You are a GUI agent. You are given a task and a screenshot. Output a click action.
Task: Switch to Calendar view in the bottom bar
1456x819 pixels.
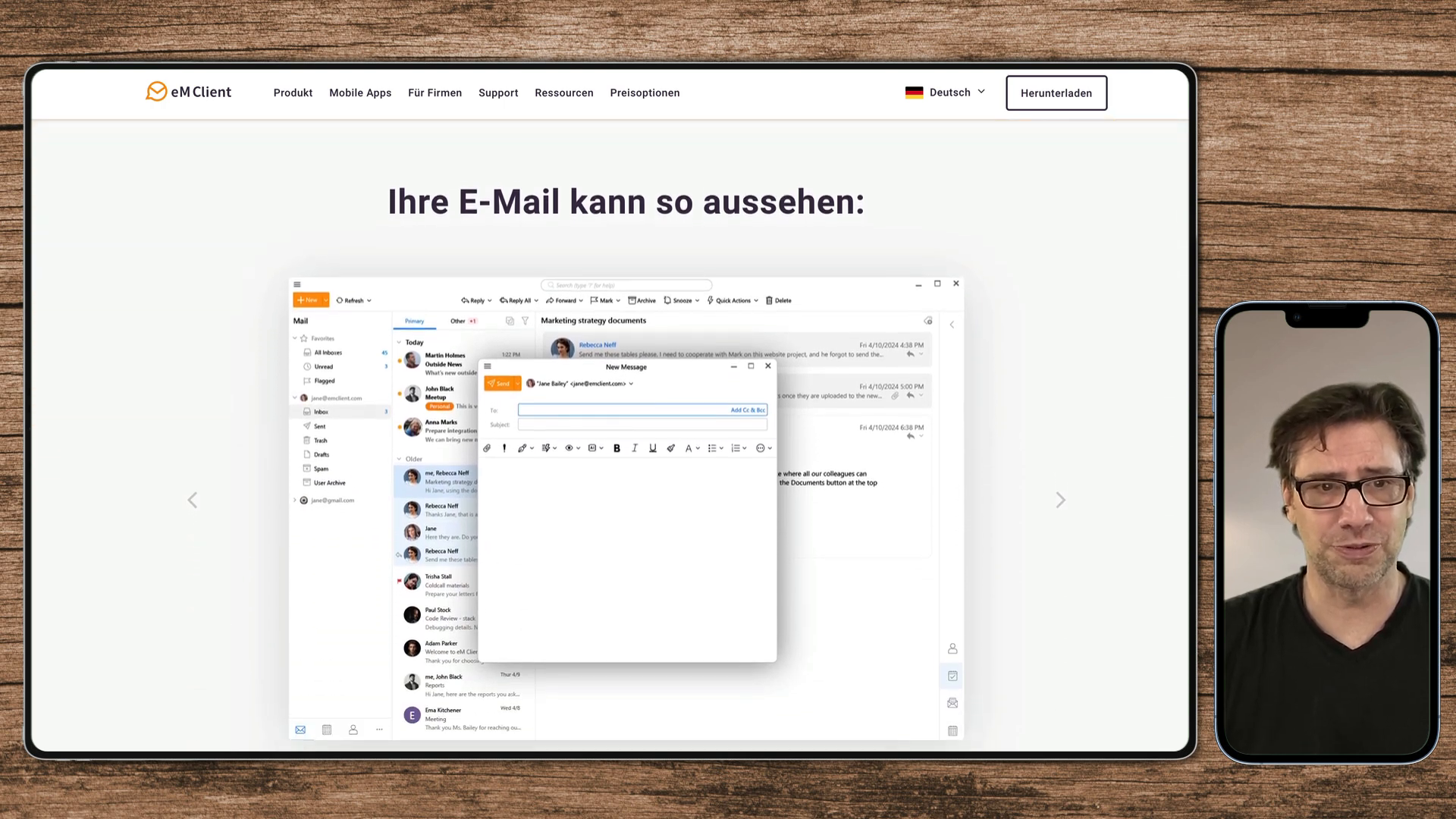click(327, 730)
